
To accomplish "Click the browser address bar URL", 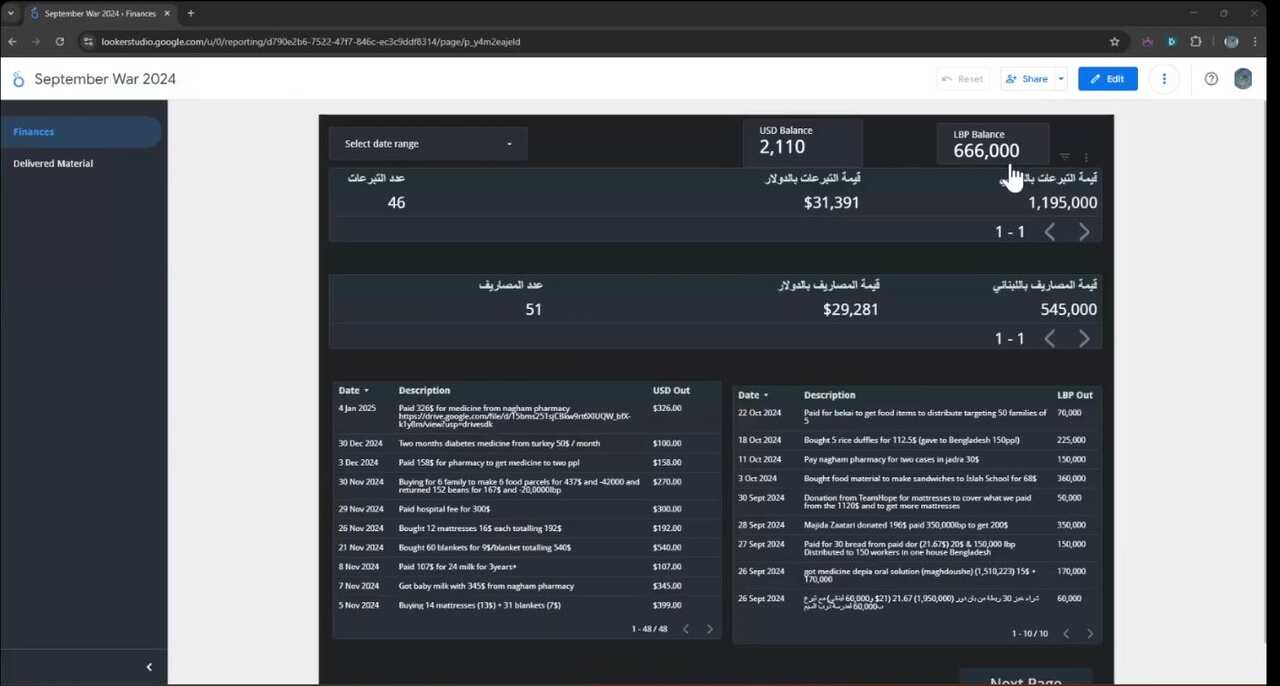I will click(310, 42).
